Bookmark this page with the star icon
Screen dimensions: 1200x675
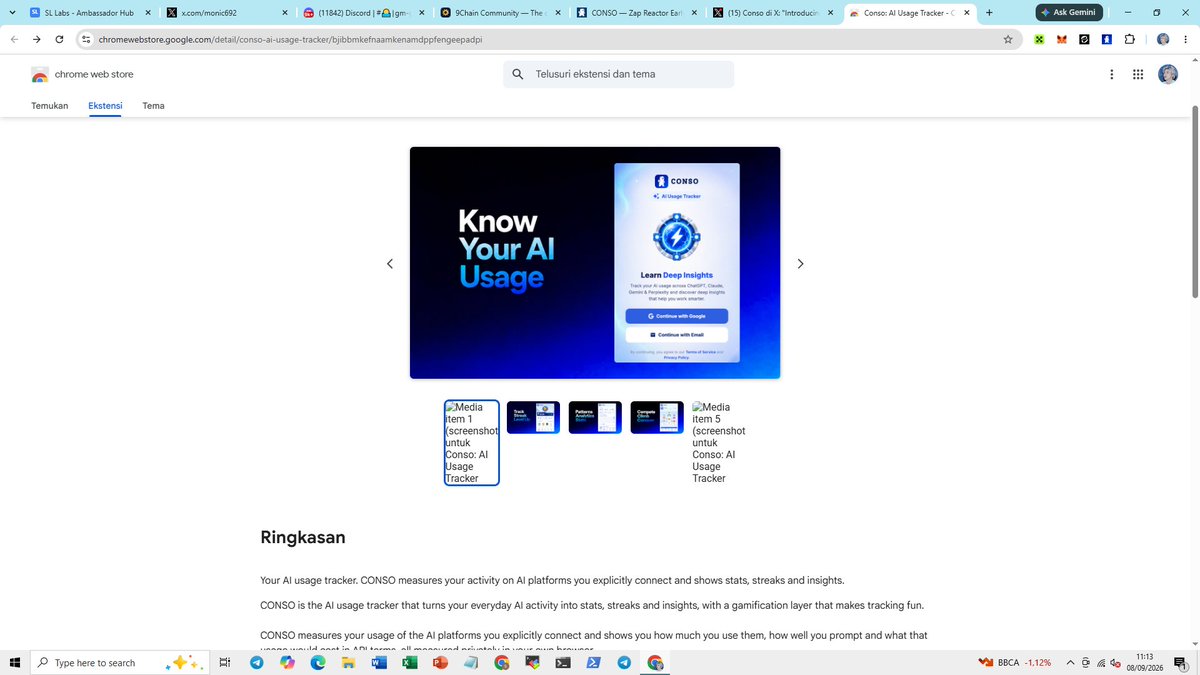coord(1008,39)
